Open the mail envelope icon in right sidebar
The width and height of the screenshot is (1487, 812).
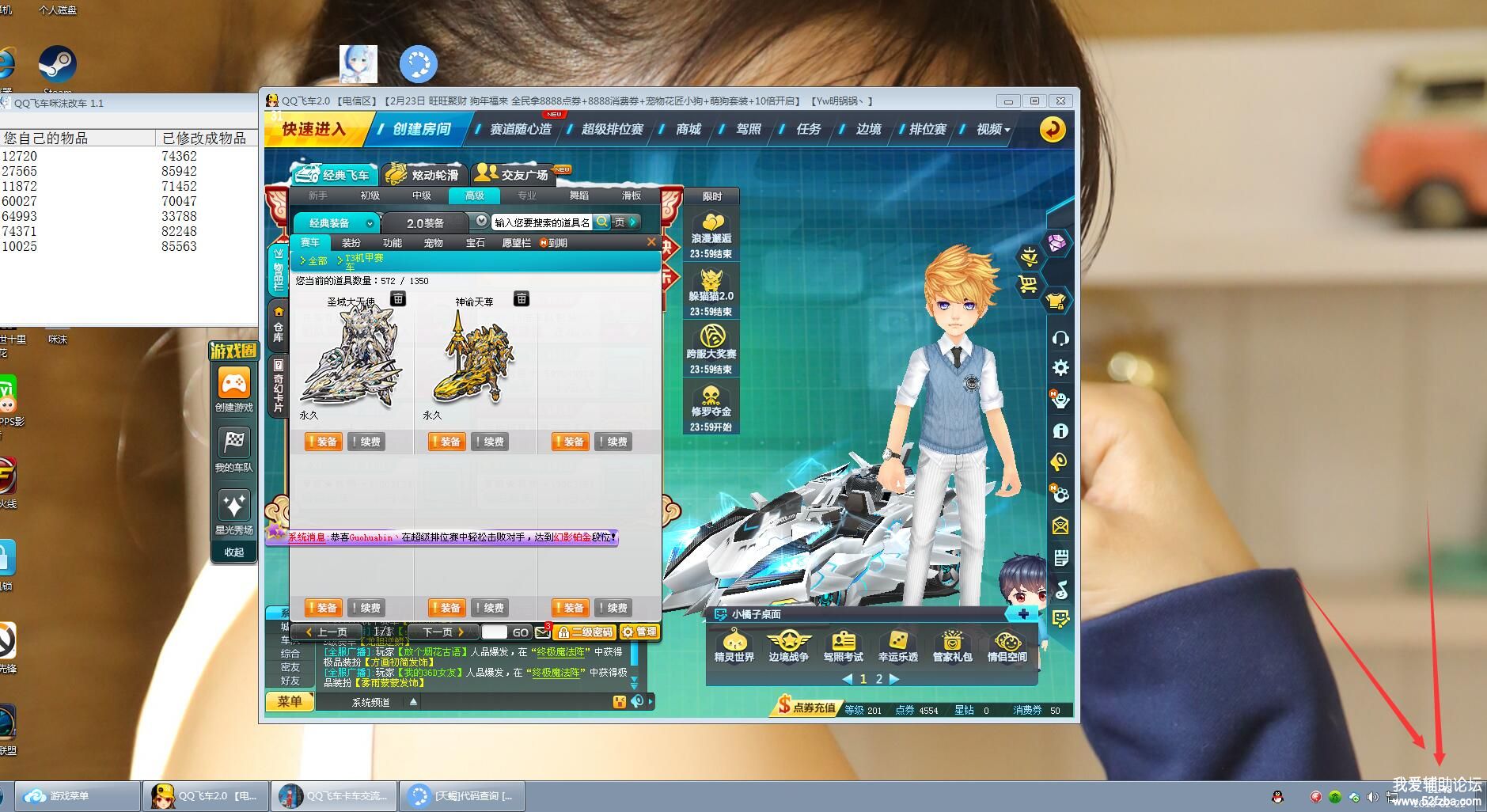(1060, 526)
